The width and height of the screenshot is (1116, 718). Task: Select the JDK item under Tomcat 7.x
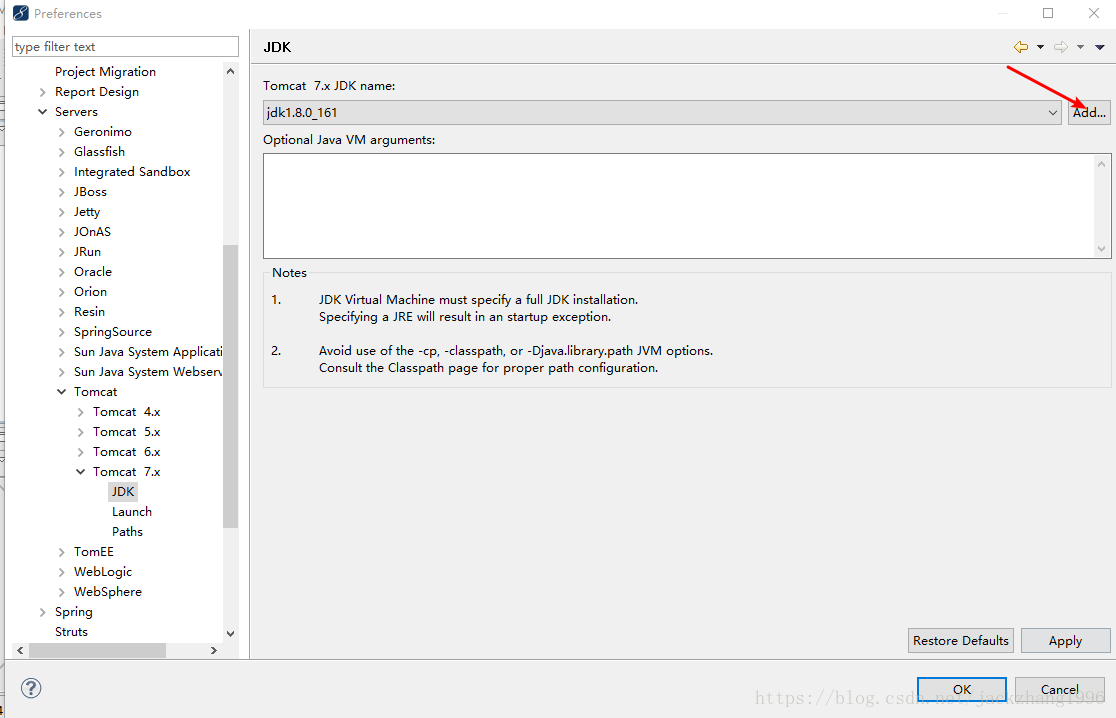tap(122, 492)
